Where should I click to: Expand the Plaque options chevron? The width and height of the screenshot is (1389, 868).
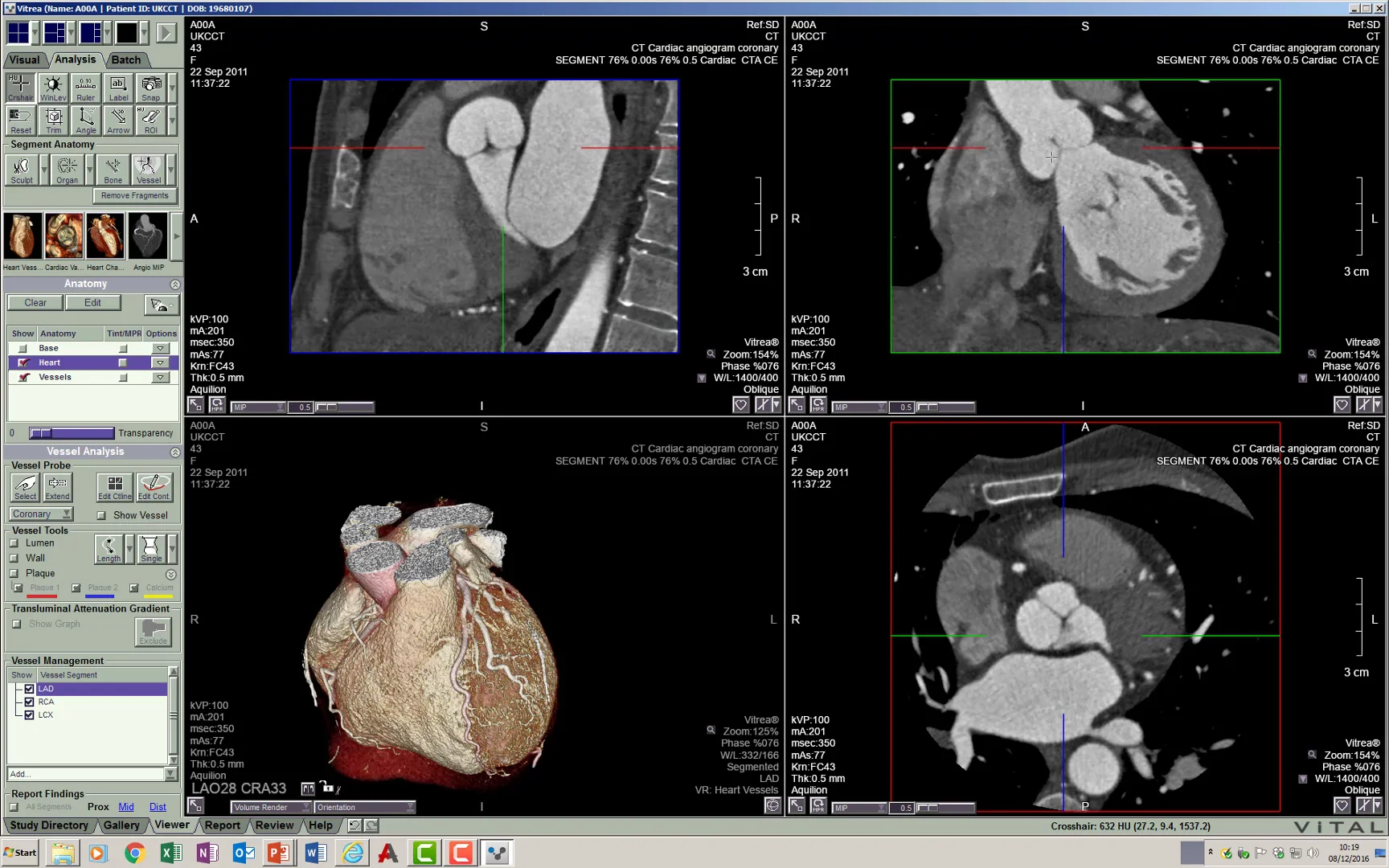[x=170, y=575]
